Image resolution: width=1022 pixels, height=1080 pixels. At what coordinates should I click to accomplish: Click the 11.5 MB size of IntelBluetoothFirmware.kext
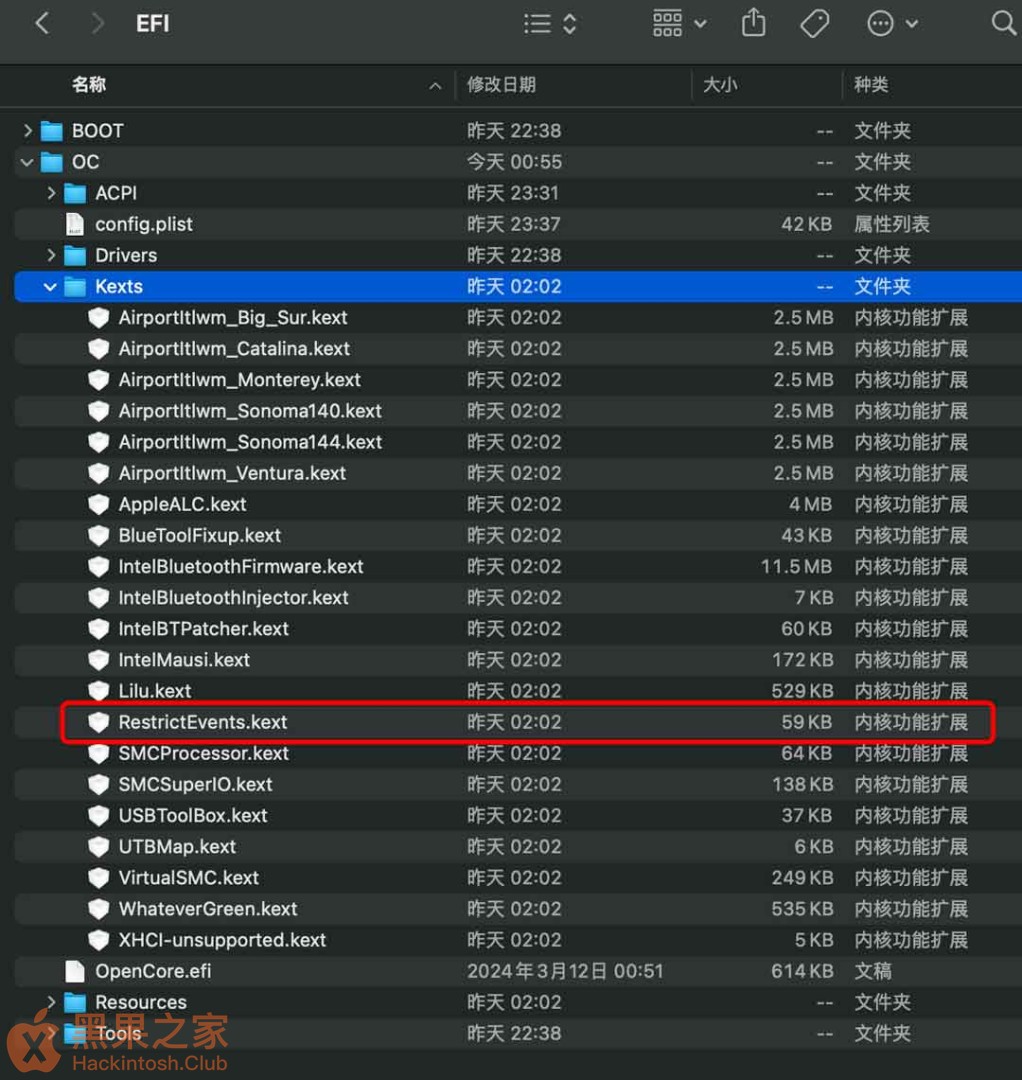797,566
